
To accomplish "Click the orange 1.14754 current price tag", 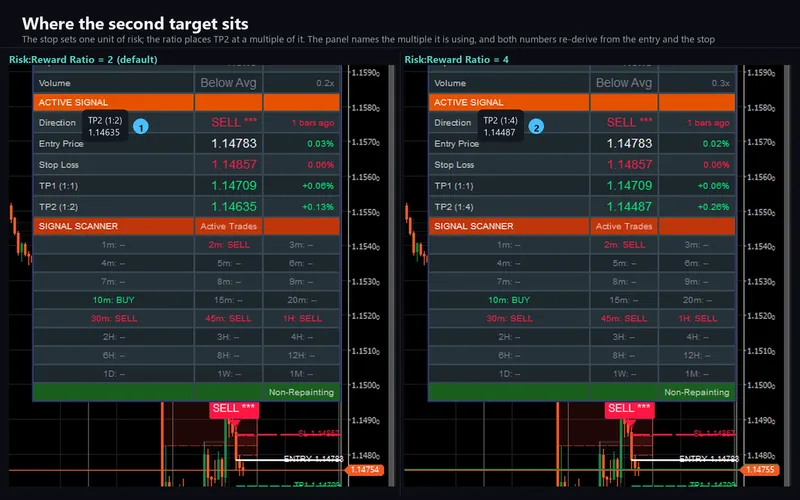I will pos(365,470).
